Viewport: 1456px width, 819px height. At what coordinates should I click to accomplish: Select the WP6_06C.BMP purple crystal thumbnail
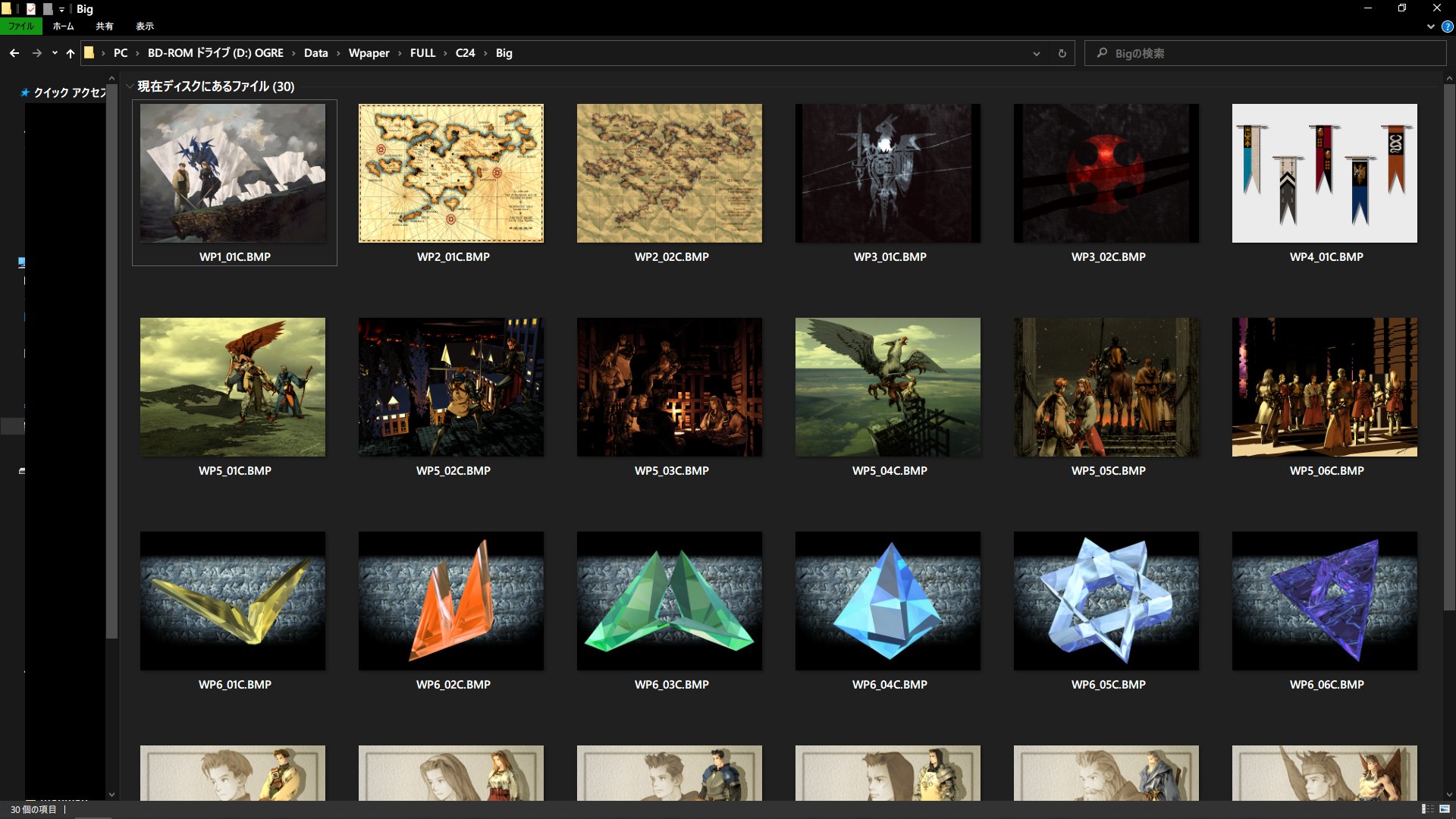[1325, 601]
